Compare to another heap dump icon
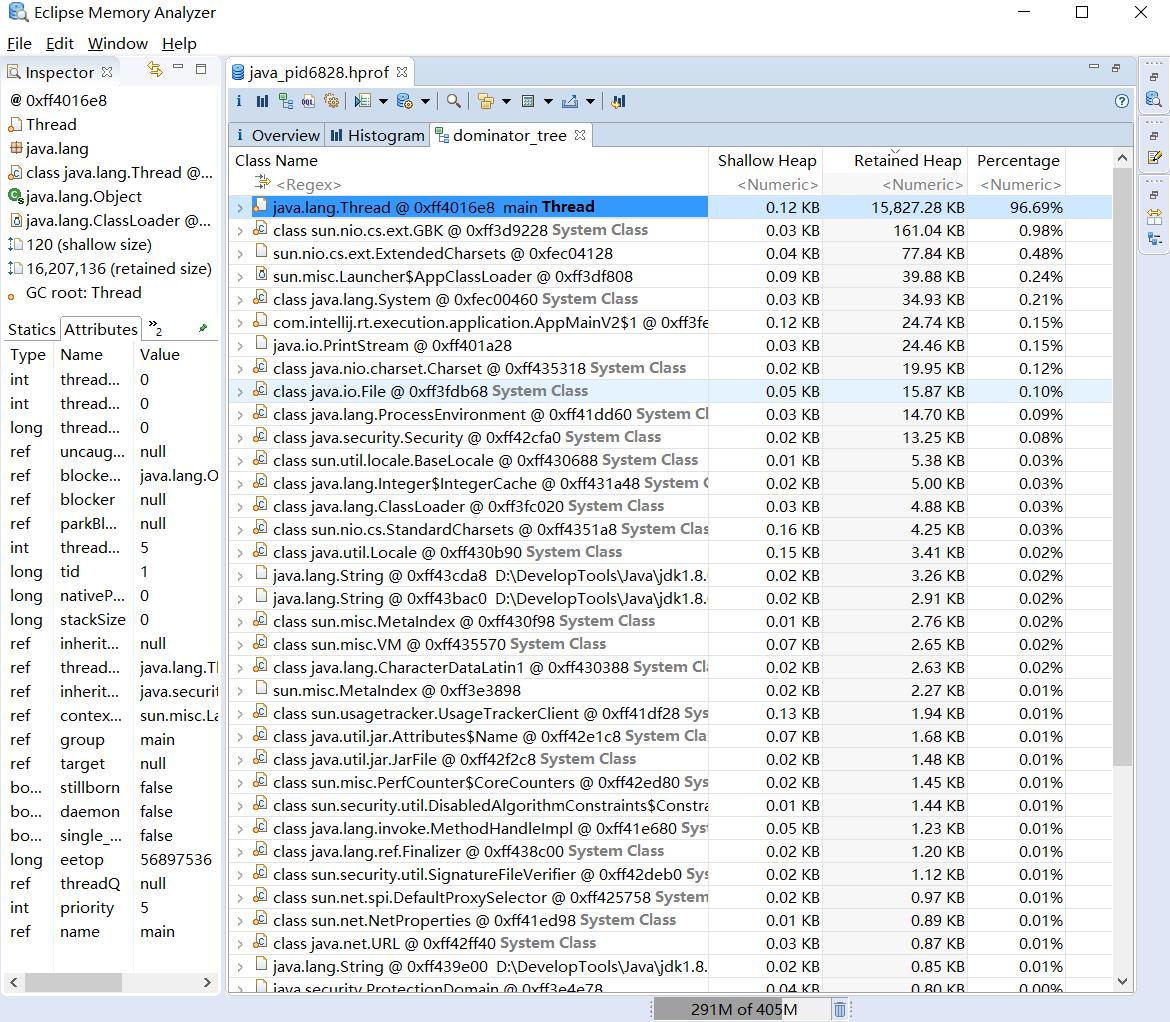 tap(618, 101)
